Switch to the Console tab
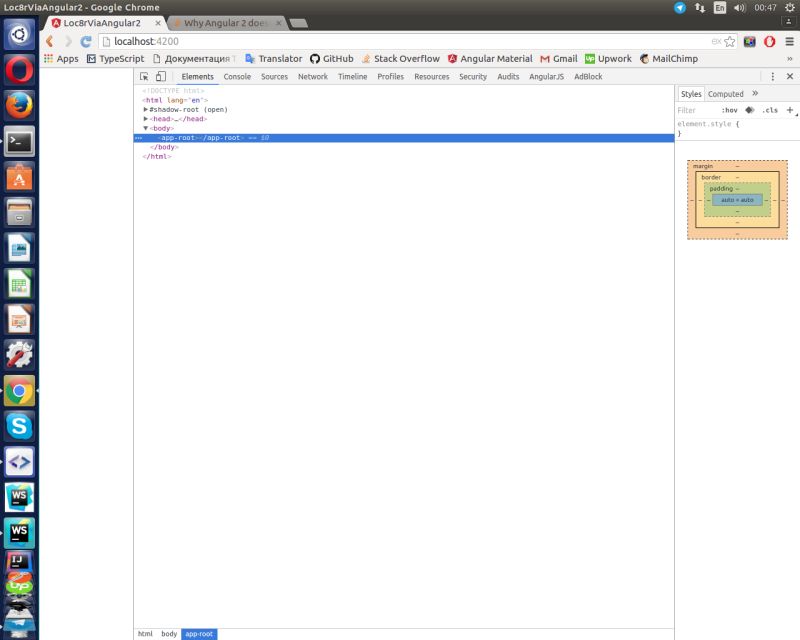 point(237,76)
